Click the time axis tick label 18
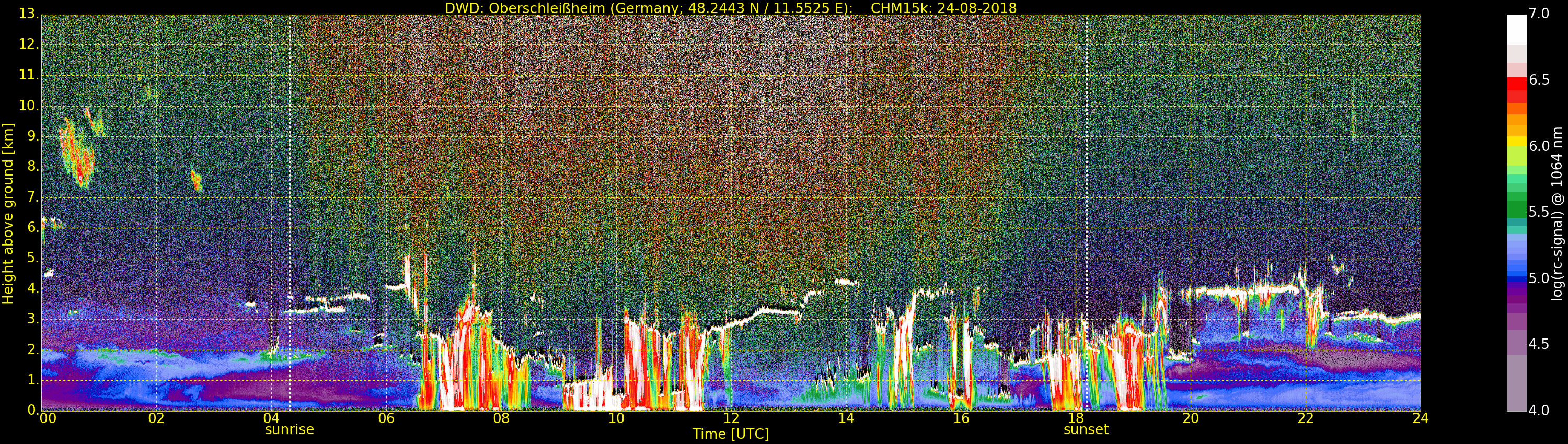Image resolution: width=1568 pixels, height=444 pixels. [x=1076, y=418]
